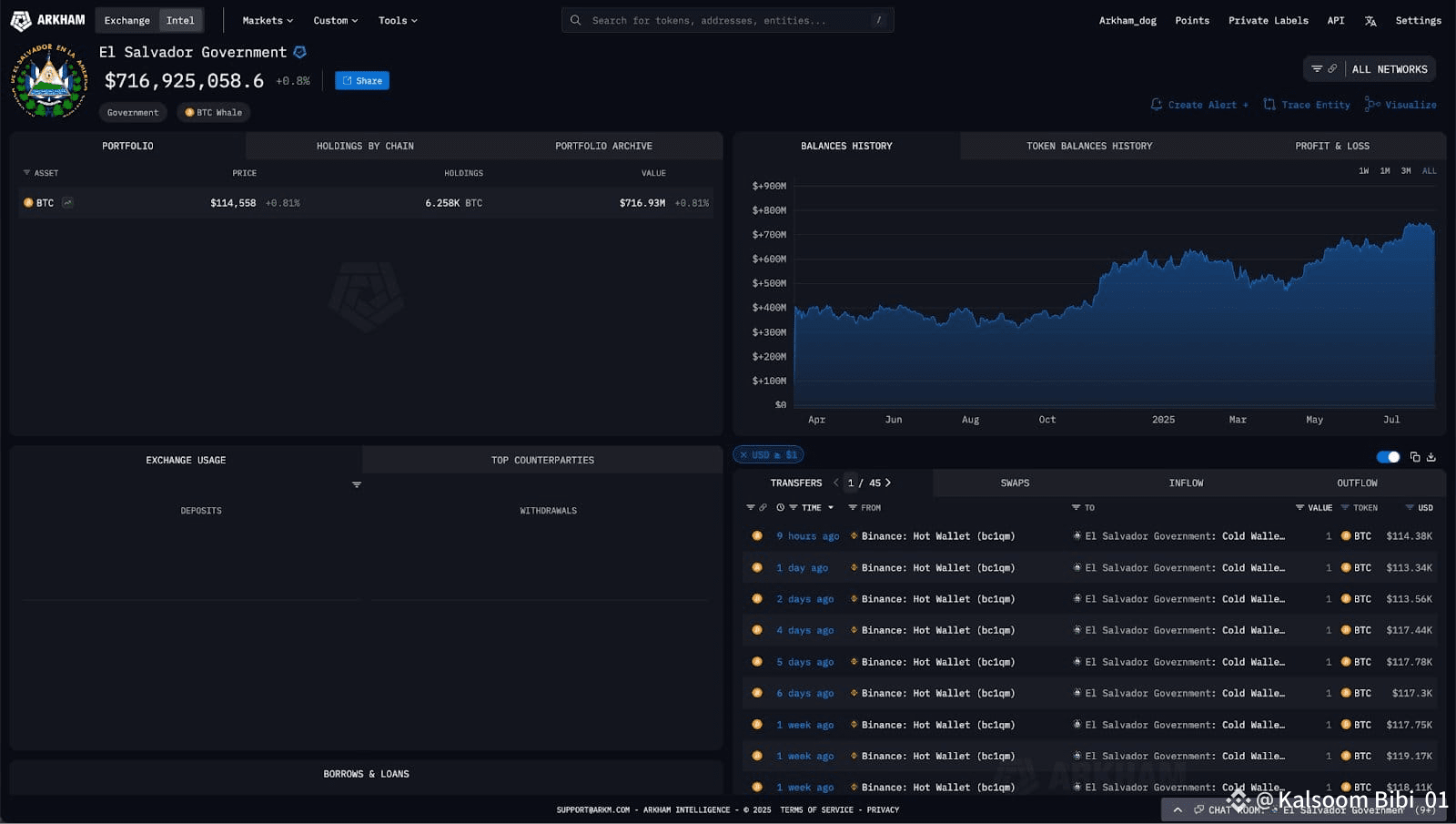Select the 3M chart range
The height and width of the screenshot is (824, 1456).
click(1406, 171)
